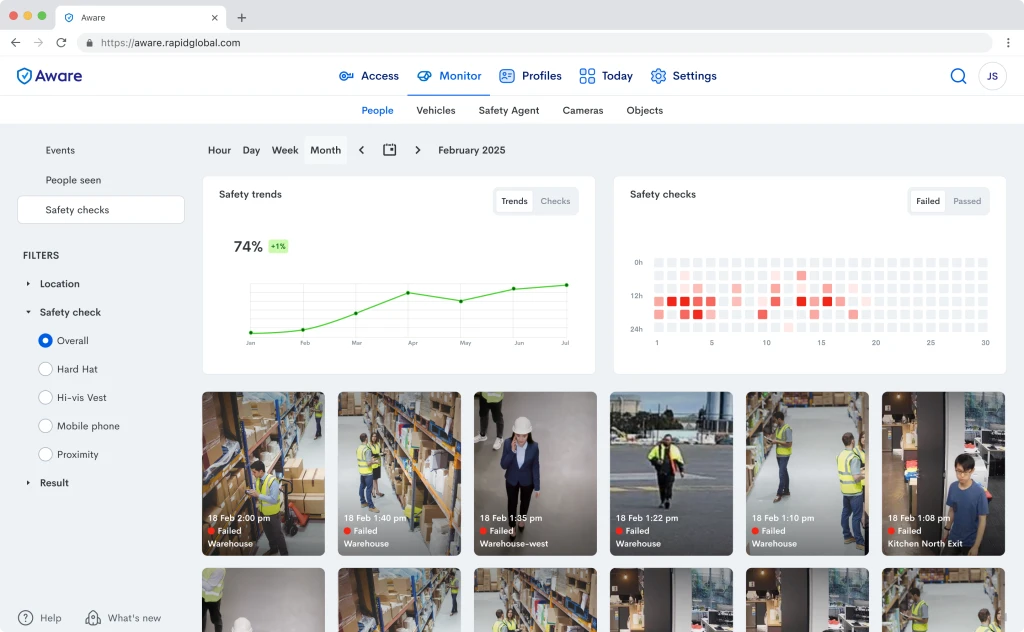Open the calendar date picker icon
This screenshot has width=1024, height=632.
pos(389,150)
